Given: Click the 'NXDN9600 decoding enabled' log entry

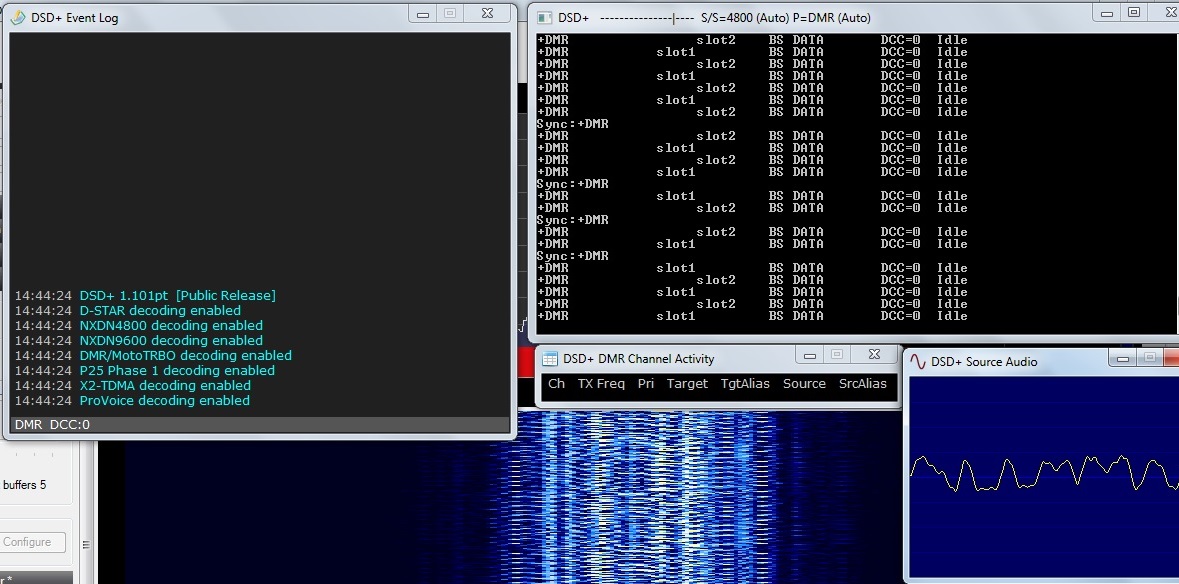Looking at the screenshot, I should (x=171, y=340).
